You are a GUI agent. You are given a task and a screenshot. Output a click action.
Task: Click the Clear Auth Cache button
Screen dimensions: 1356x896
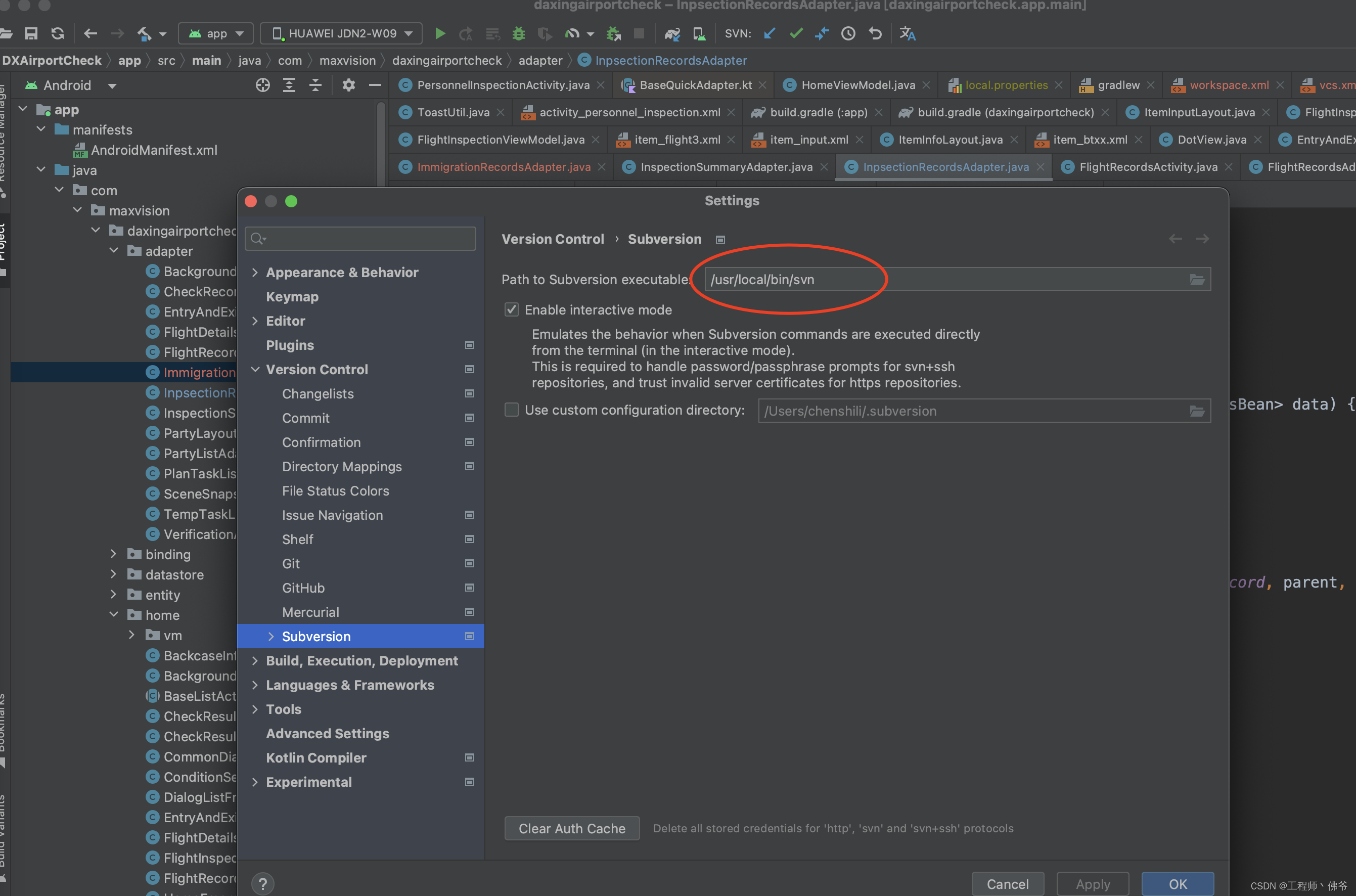click(571, 829)
